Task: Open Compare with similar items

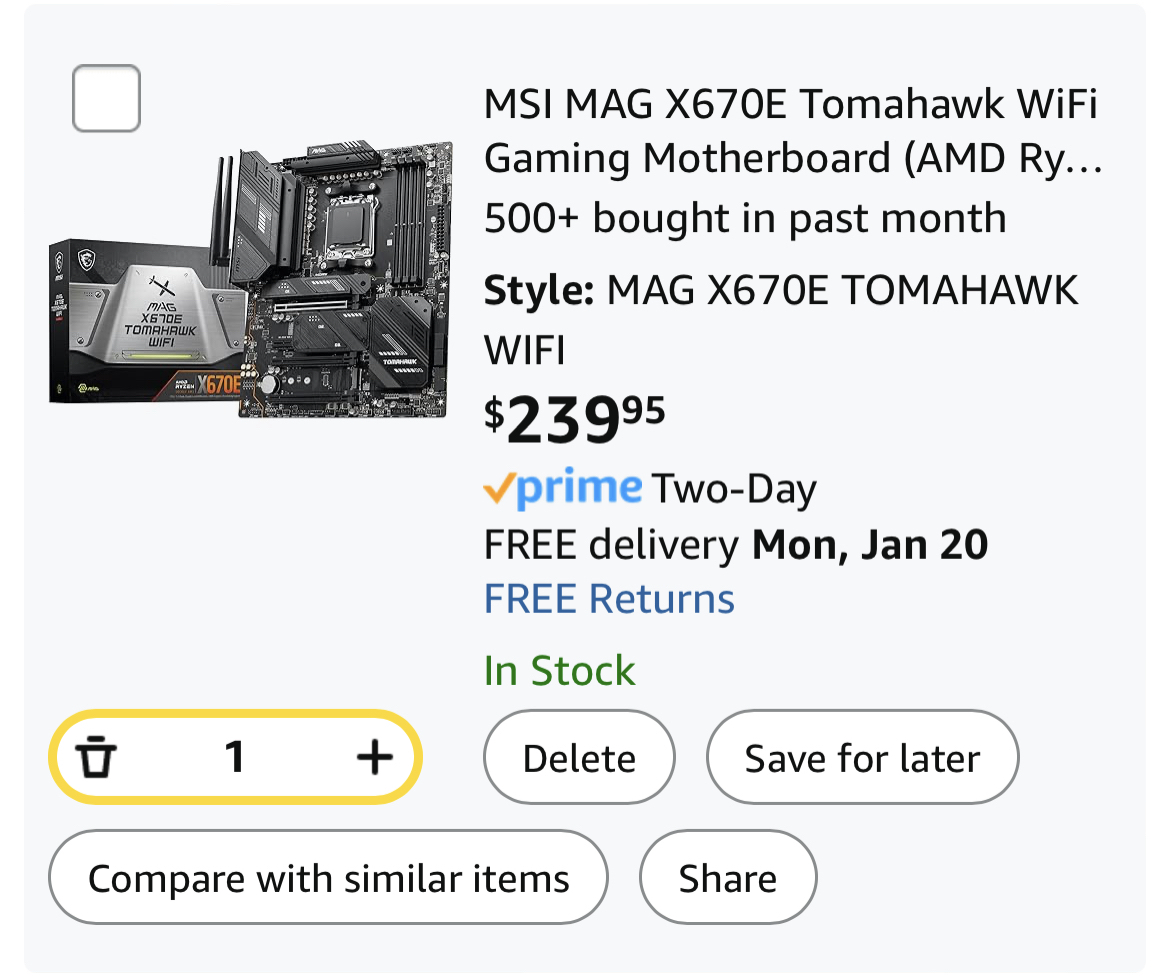Action: pyautogui.click(x=328, y=876)
